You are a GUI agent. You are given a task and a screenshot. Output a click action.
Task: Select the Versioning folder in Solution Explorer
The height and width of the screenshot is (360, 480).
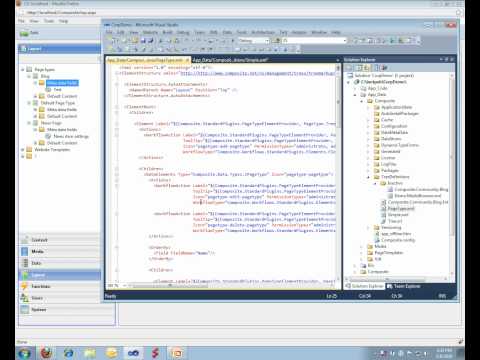click(x=391, y=228)
